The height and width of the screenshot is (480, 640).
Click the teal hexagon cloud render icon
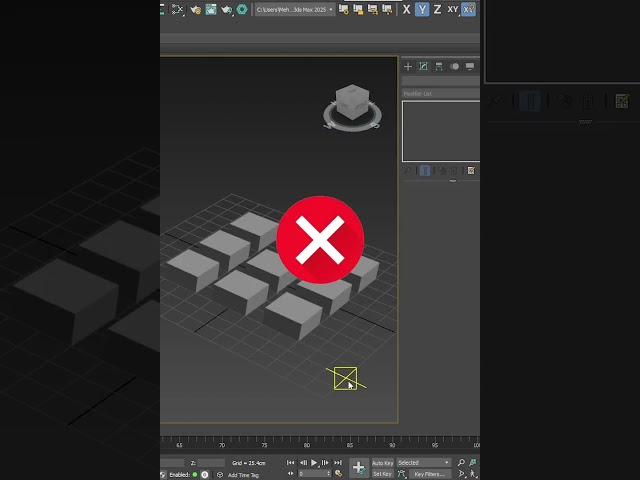coord(242,9)
